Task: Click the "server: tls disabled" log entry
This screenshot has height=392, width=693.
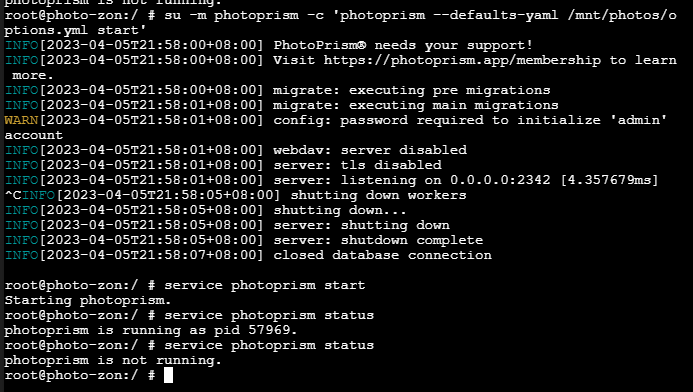Action: click(x=358, y=165)
